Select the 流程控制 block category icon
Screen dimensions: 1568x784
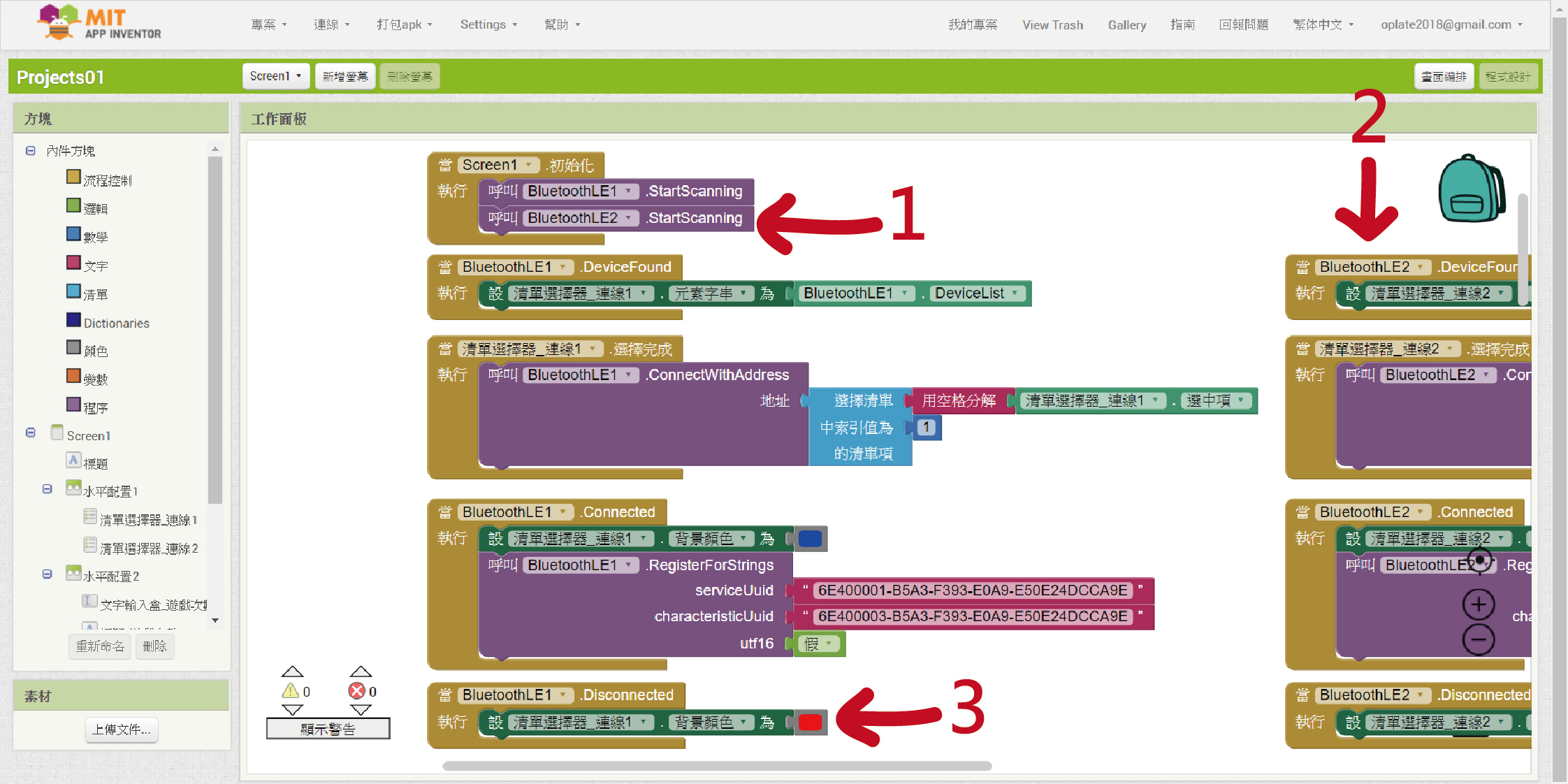tap(73, 177)
